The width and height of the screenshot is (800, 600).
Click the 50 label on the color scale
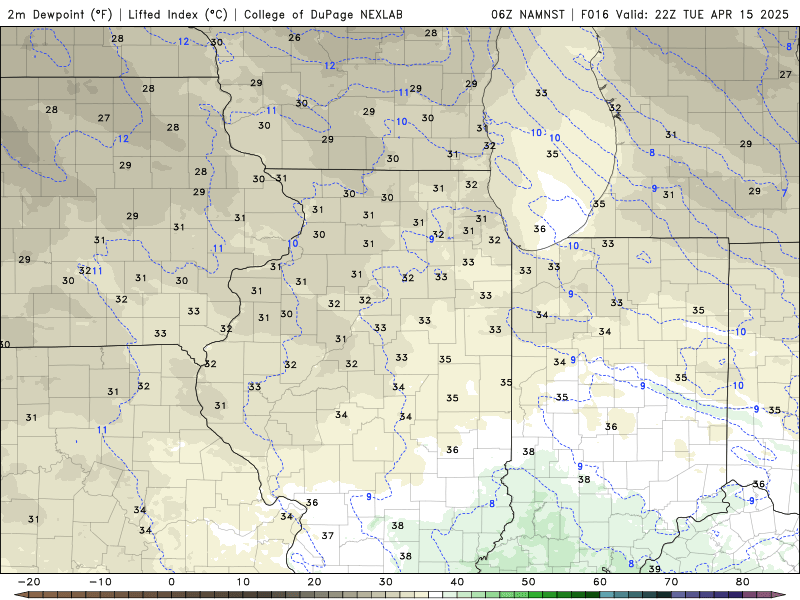point(529,582)
